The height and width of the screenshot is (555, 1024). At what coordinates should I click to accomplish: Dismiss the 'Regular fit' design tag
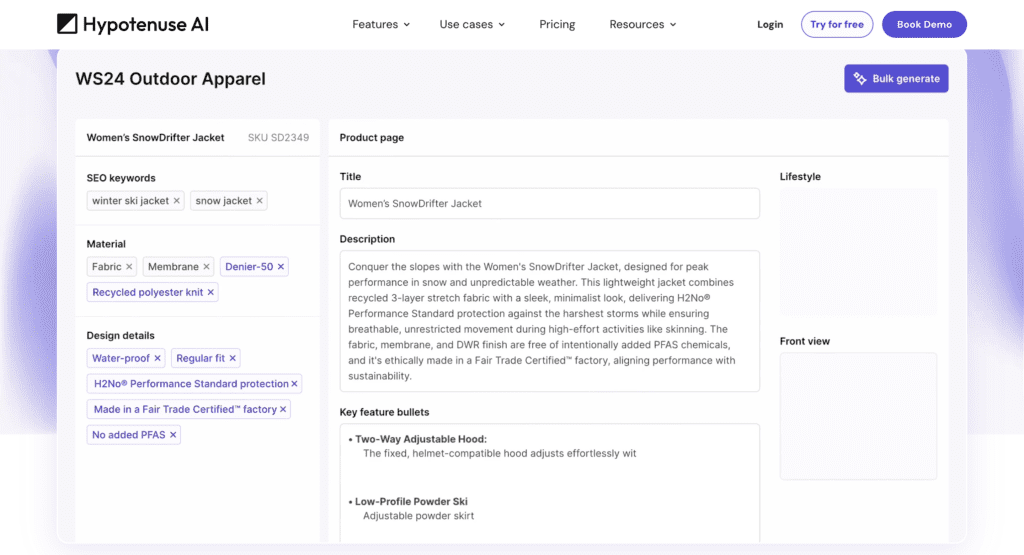pyautogui.click(x=233, y=358)
